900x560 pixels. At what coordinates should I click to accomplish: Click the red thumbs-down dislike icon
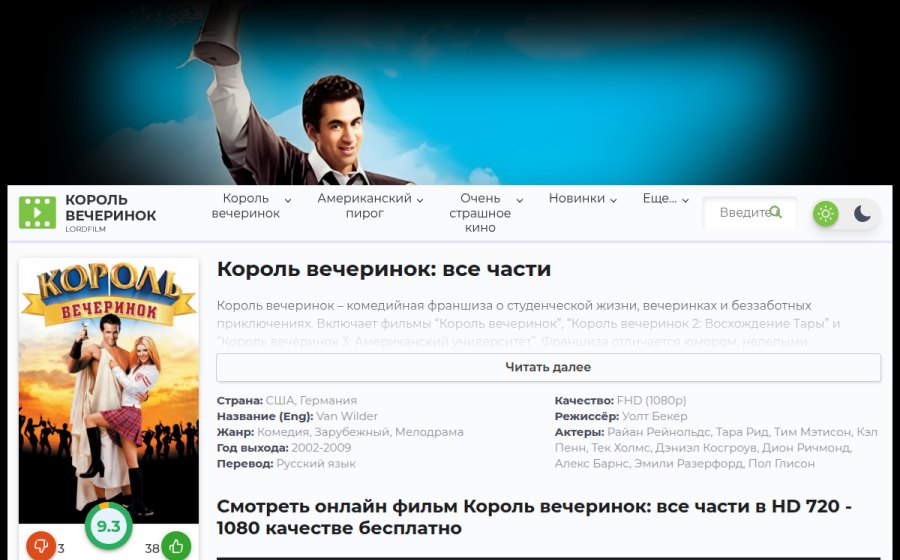[x=41, y=546]
